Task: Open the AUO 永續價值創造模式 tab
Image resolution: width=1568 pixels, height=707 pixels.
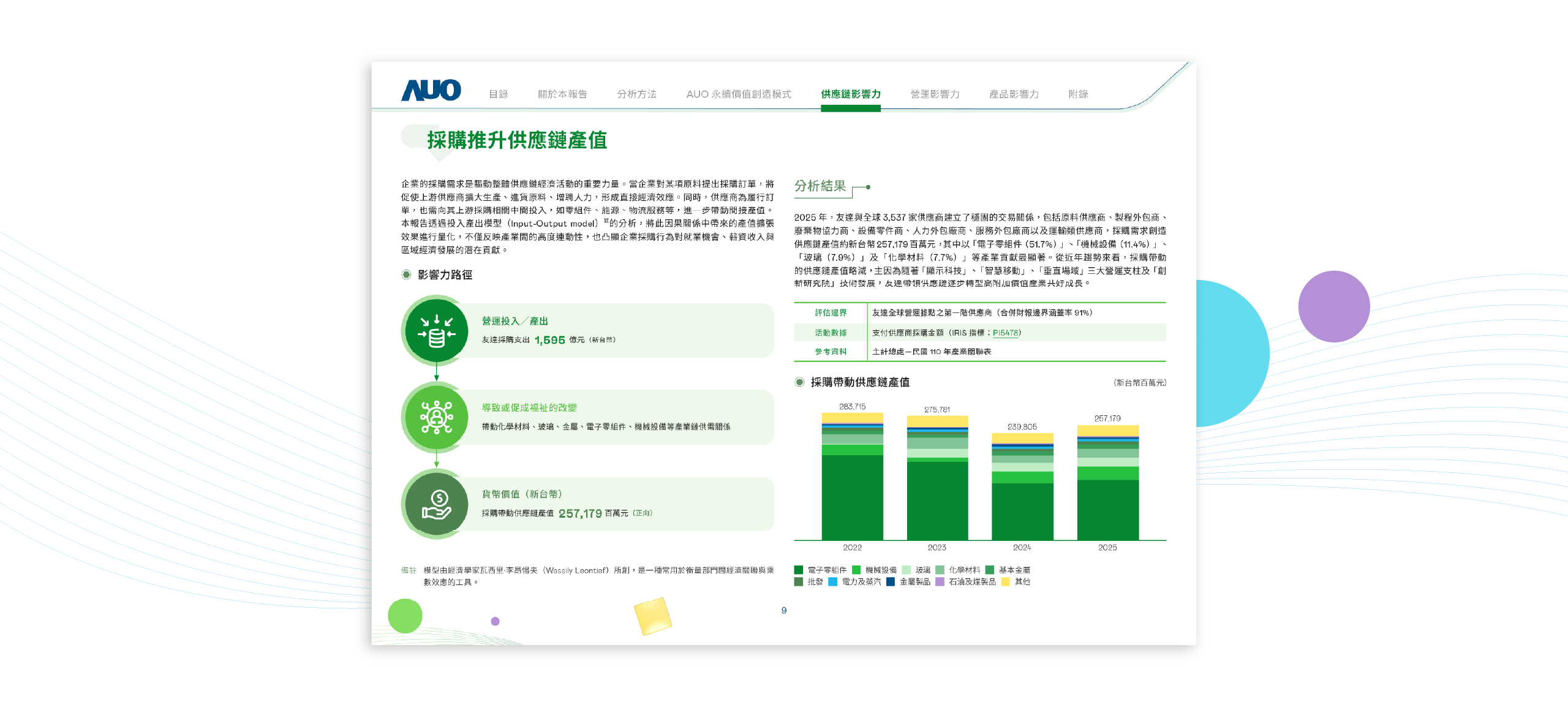Action: click(x=739, y=94)
